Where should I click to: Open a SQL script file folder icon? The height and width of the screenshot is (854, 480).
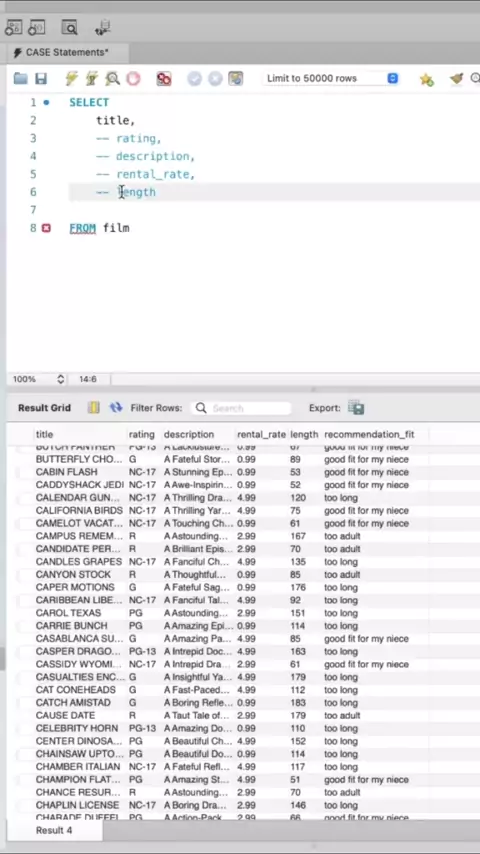click(21, 78)
